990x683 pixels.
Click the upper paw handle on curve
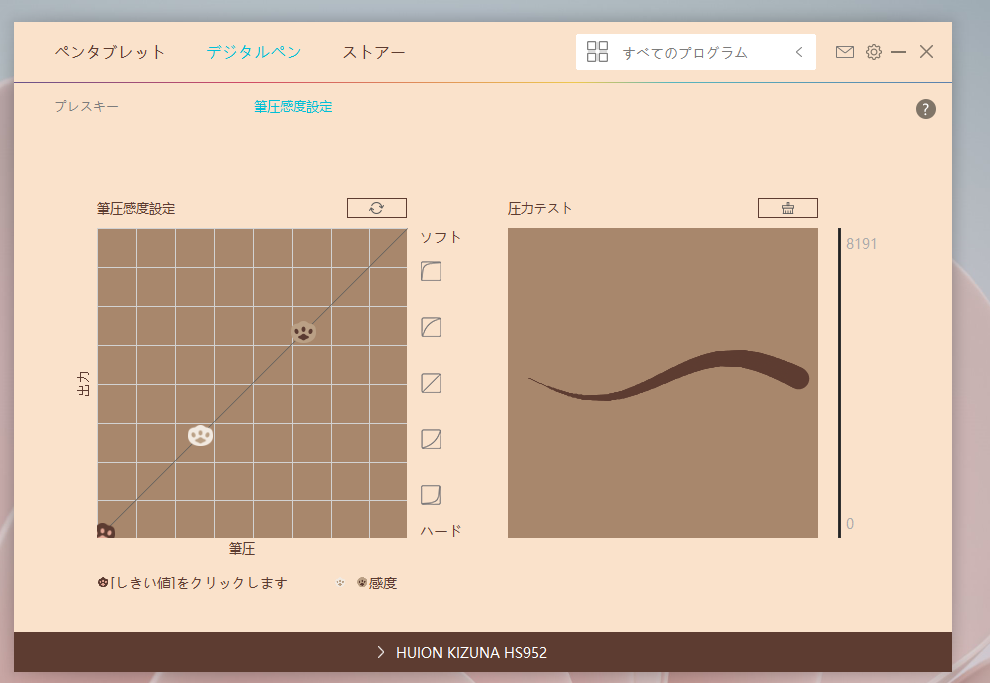[304, 331]
